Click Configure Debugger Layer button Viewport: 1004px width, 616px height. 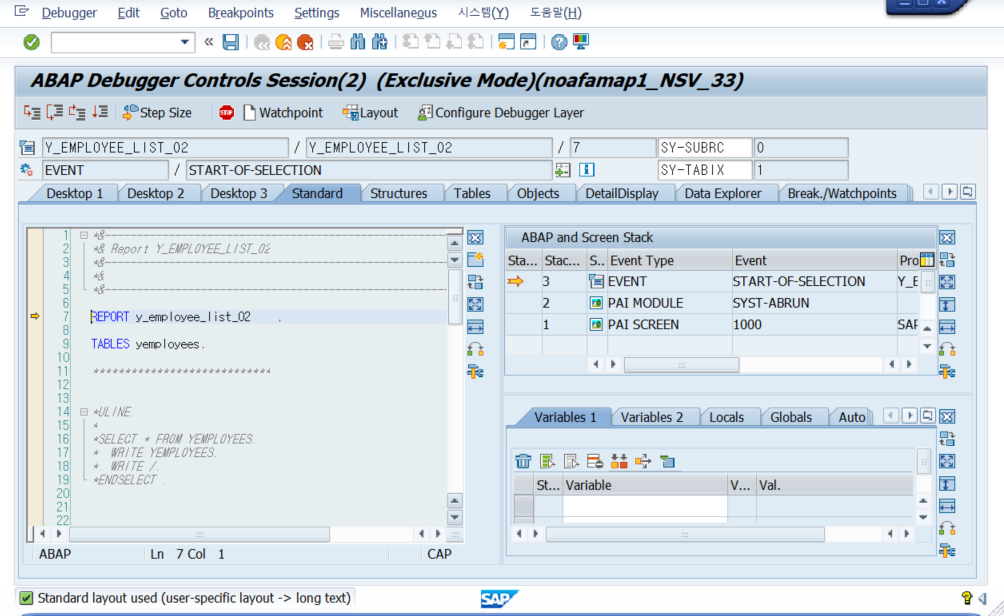[x=501, y=113]
